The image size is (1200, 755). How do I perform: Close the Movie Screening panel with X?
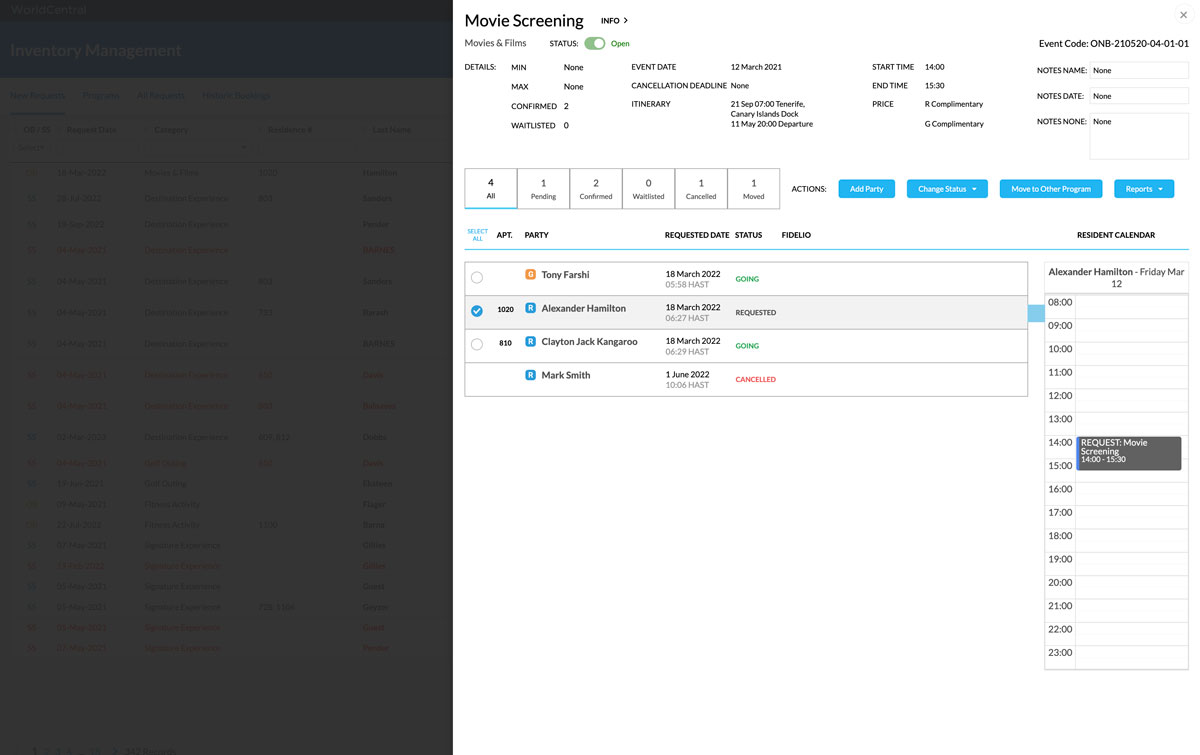click(1184, 15)
